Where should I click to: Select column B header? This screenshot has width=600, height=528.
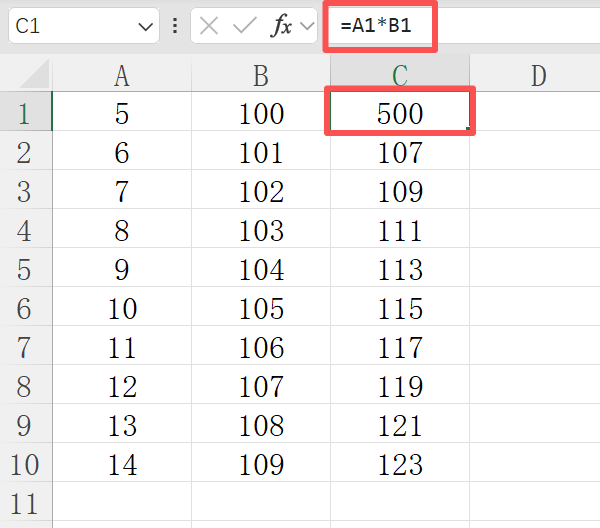click(261, 76)
